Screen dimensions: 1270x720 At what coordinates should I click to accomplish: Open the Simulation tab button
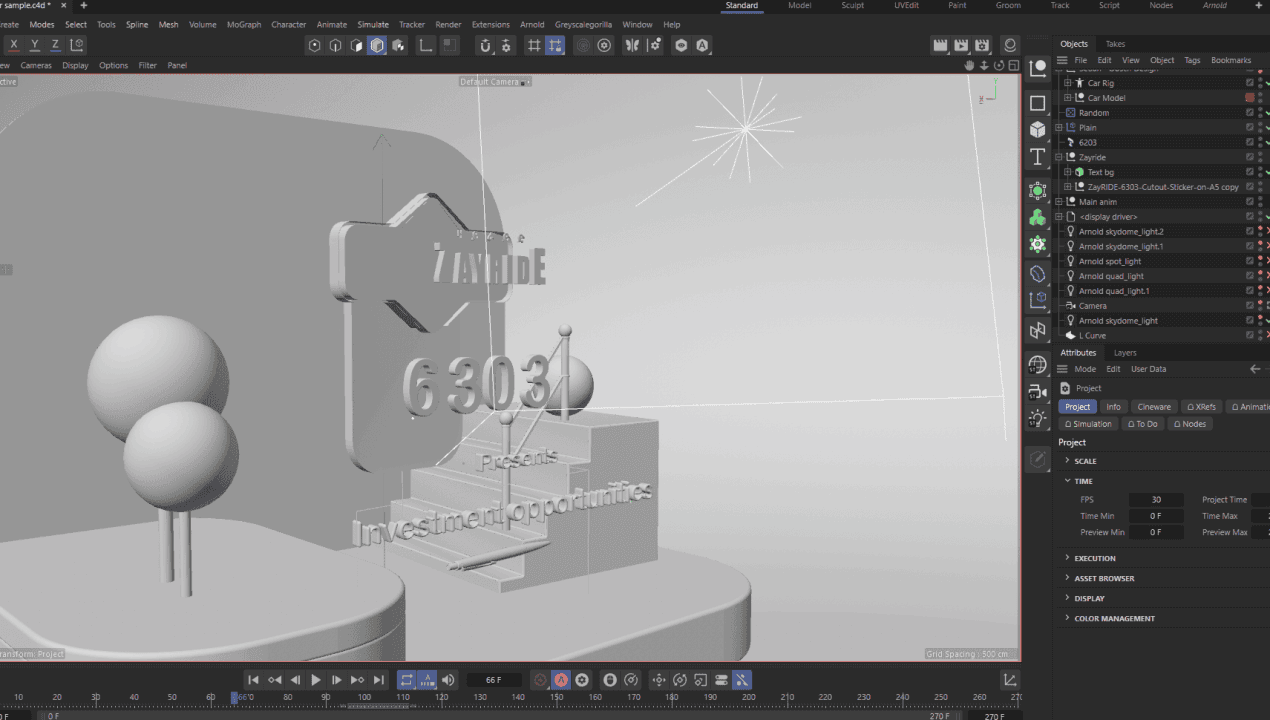tap(1089, 424)
